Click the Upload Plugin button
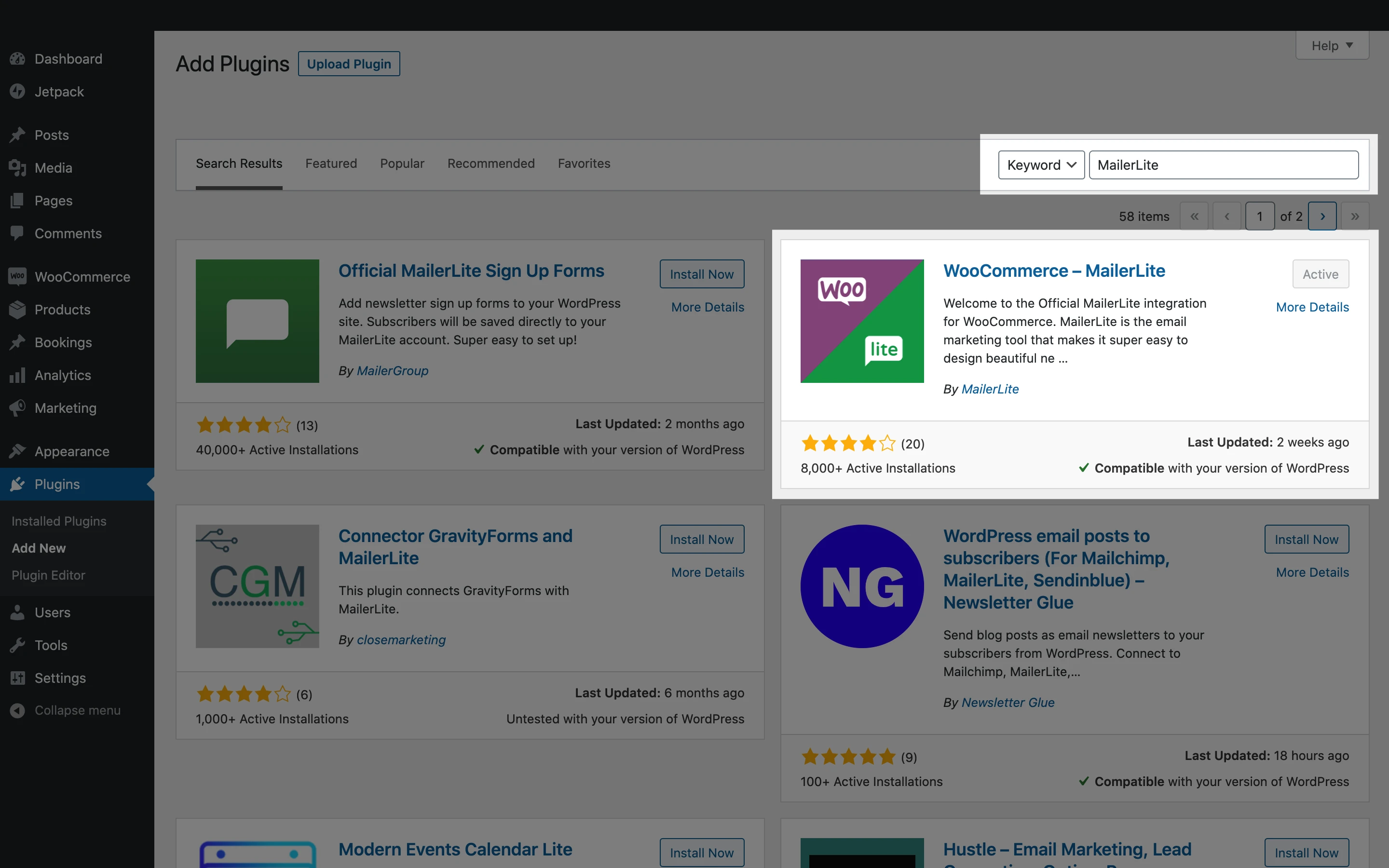This screenshot has height=868, width=1389. (349, 64)
